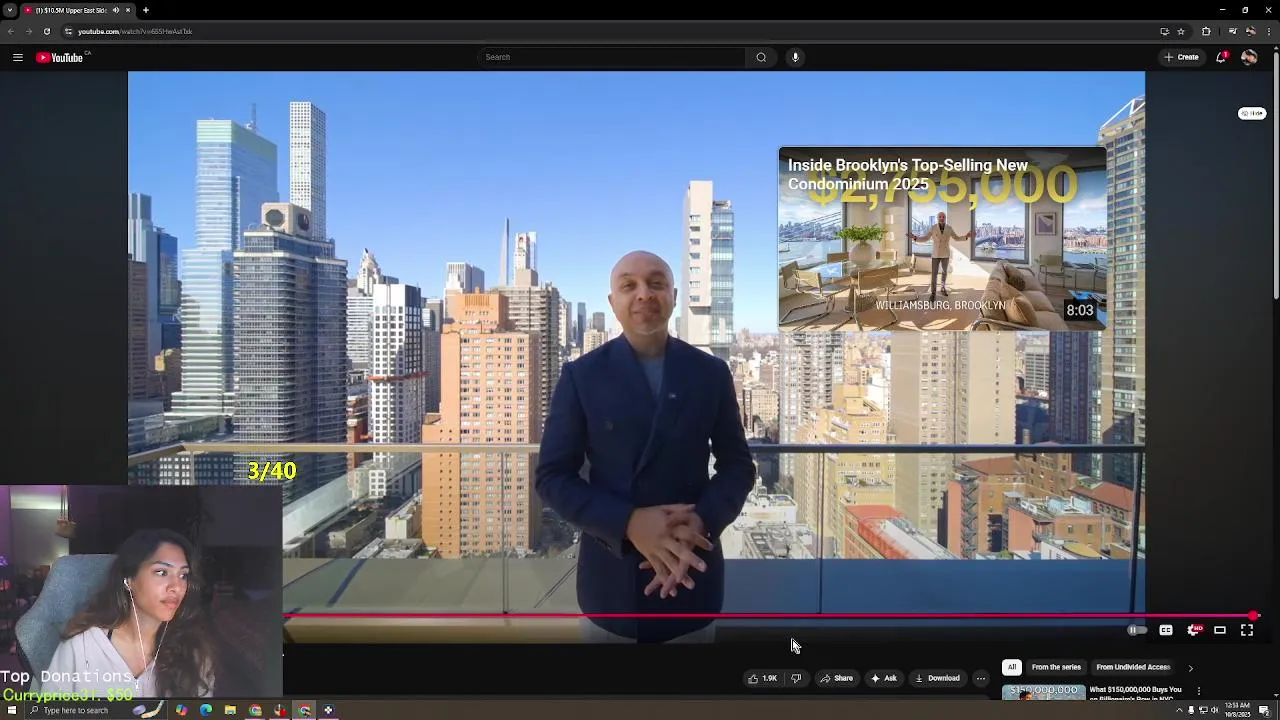The width and height of the screenshot is (1280, 720).
Task: Go to YouTube home via the logo
Action: (x=60, y=57)
